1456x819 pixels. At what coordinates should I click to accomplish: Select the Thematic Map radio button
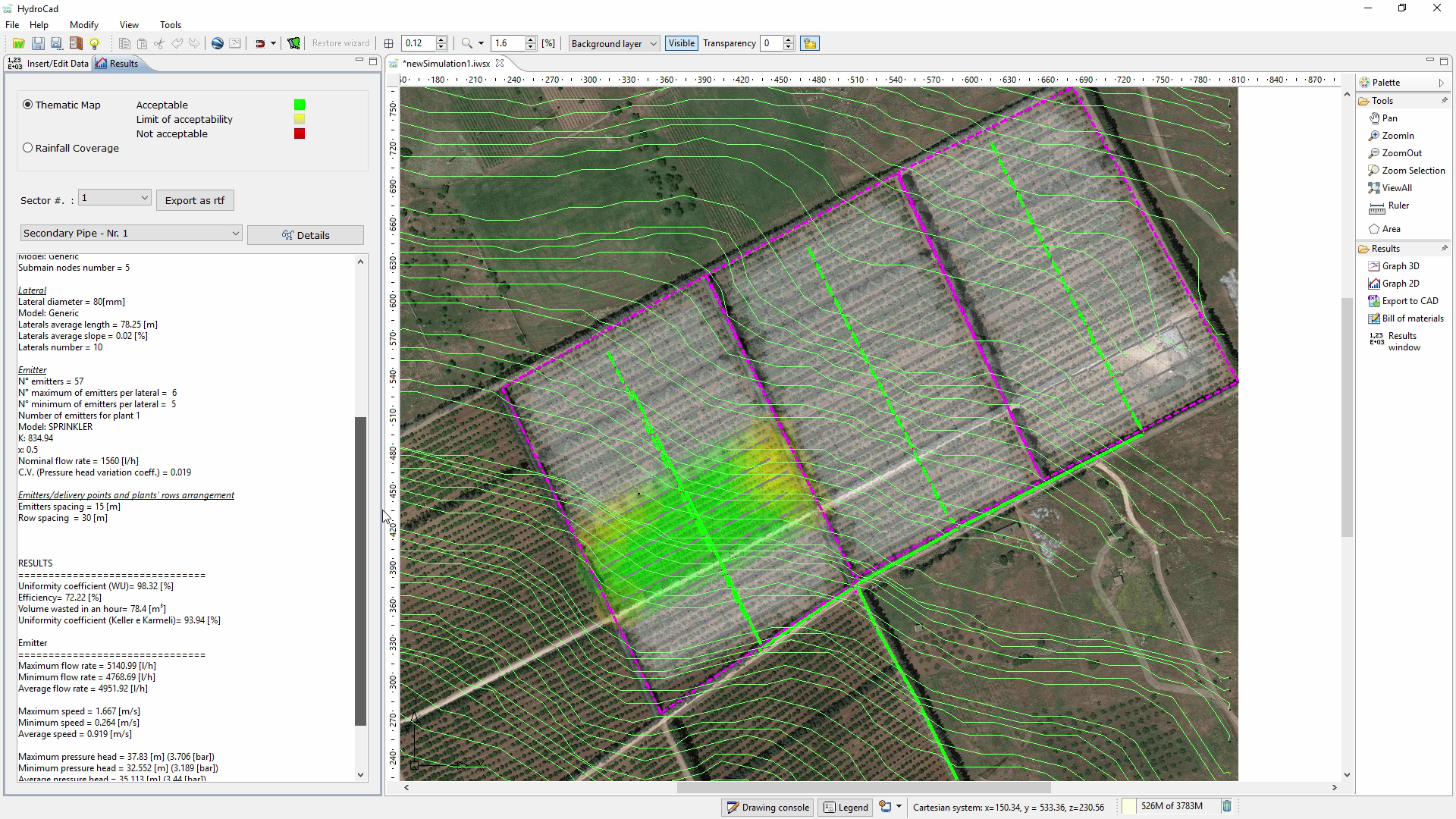pyautogui.click(x=28, y=105)
